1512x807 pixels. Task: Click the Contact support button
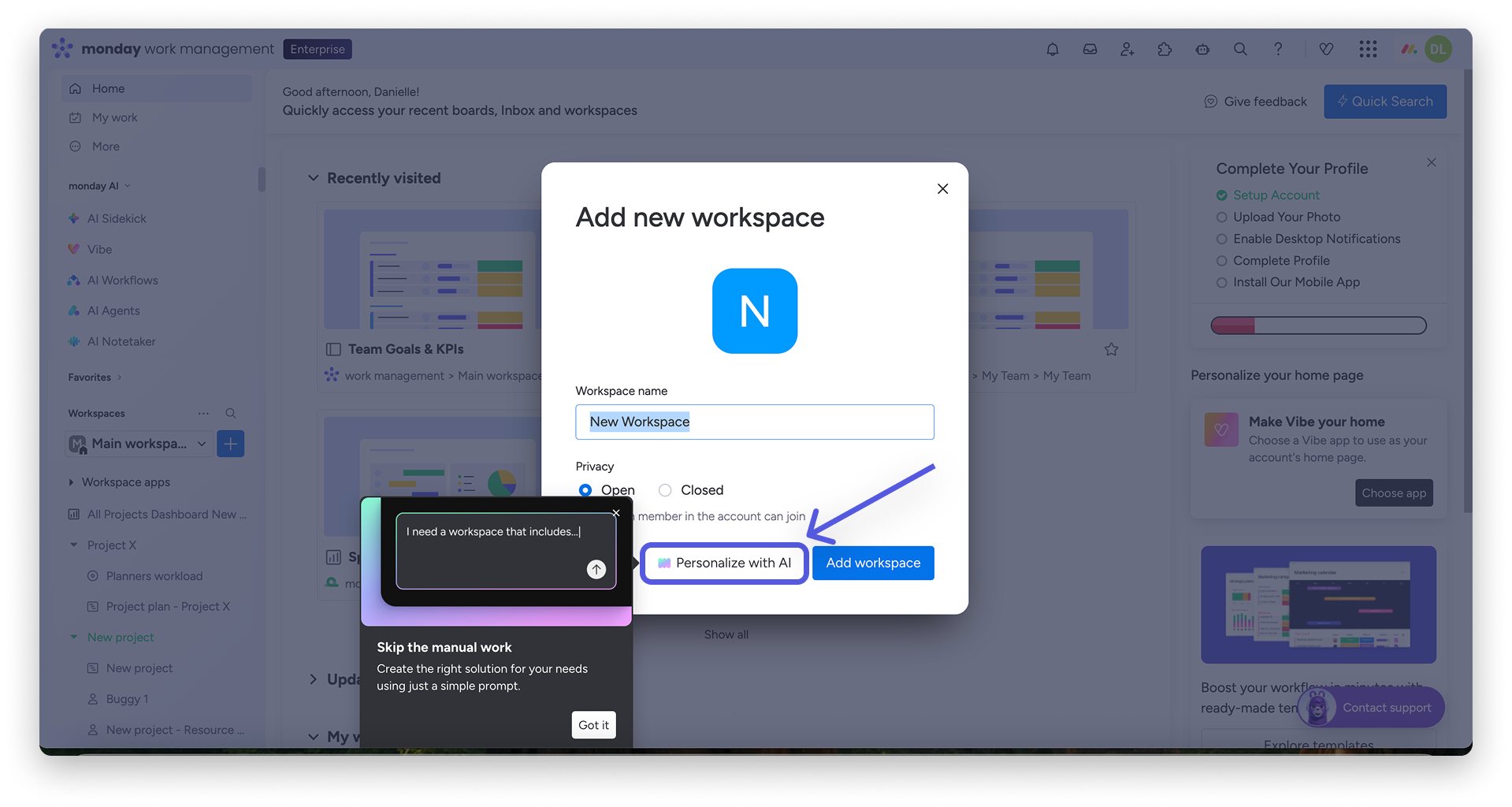coord(1371,708)
